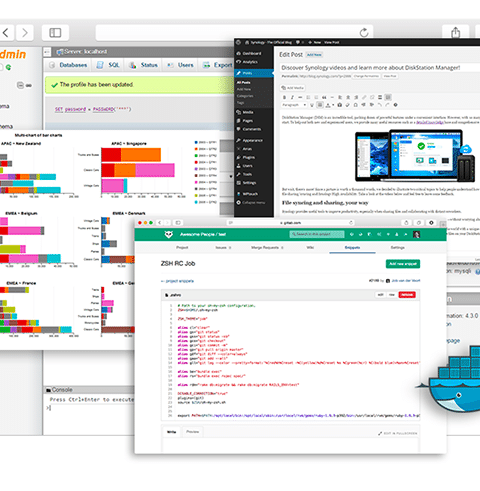Open the Users tab in phpMyAdmin
480x491 pixels.
(180, 65)
